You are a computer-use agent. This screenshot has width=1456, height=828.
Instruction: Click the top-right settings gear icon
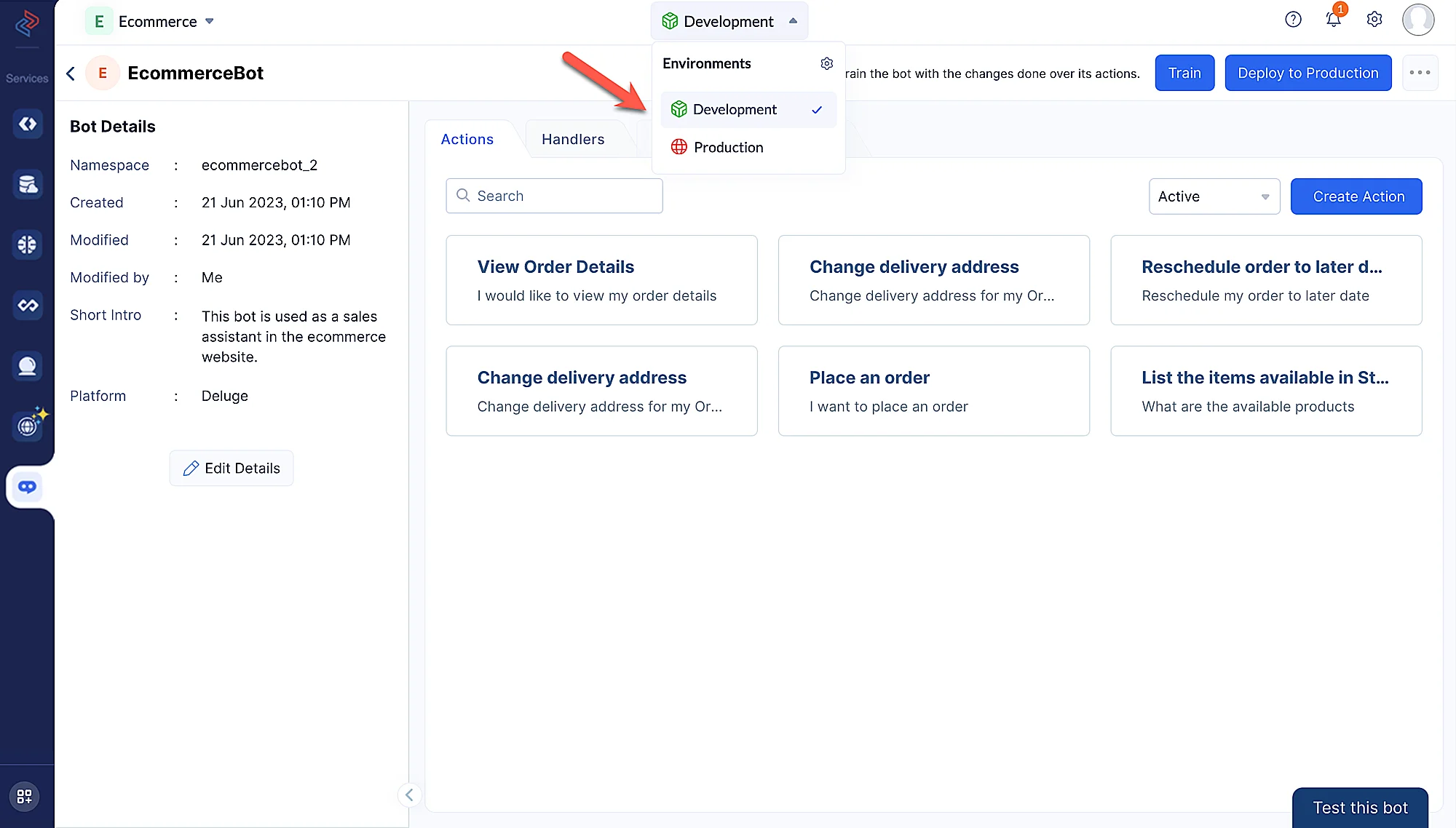(x=1374, y=20)
